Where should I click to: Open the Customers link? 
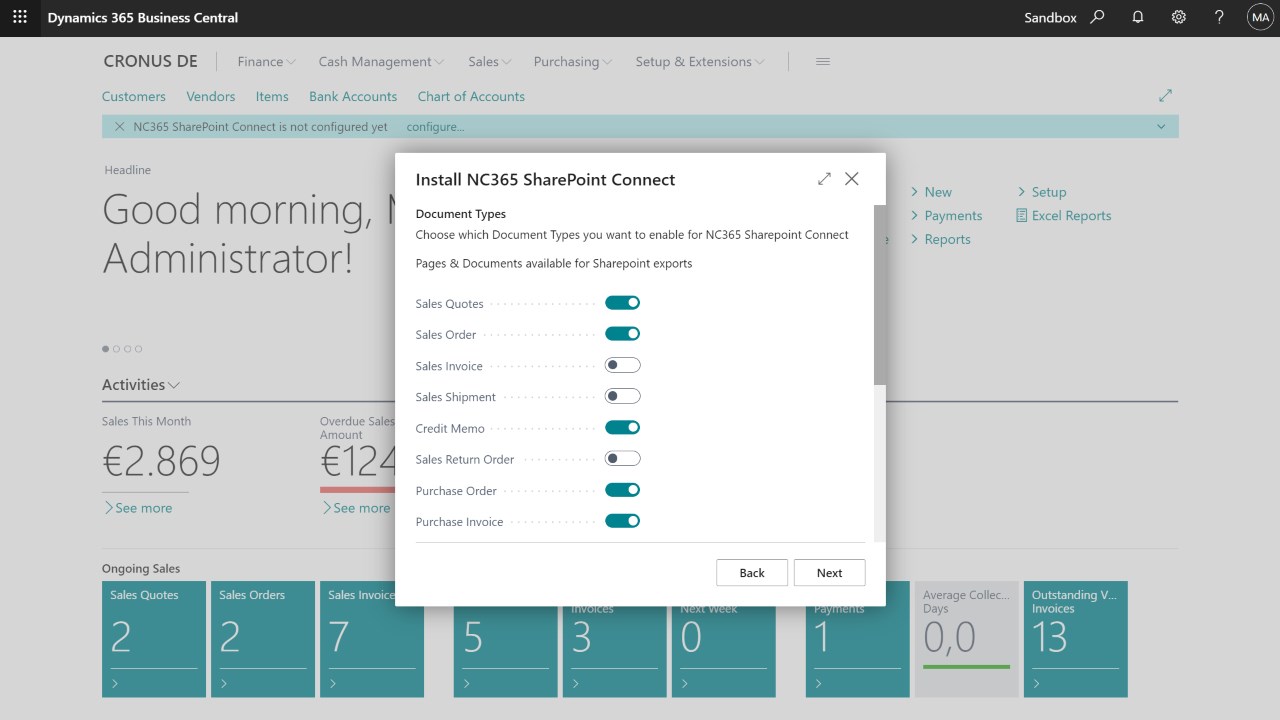[x=134, y=97]
